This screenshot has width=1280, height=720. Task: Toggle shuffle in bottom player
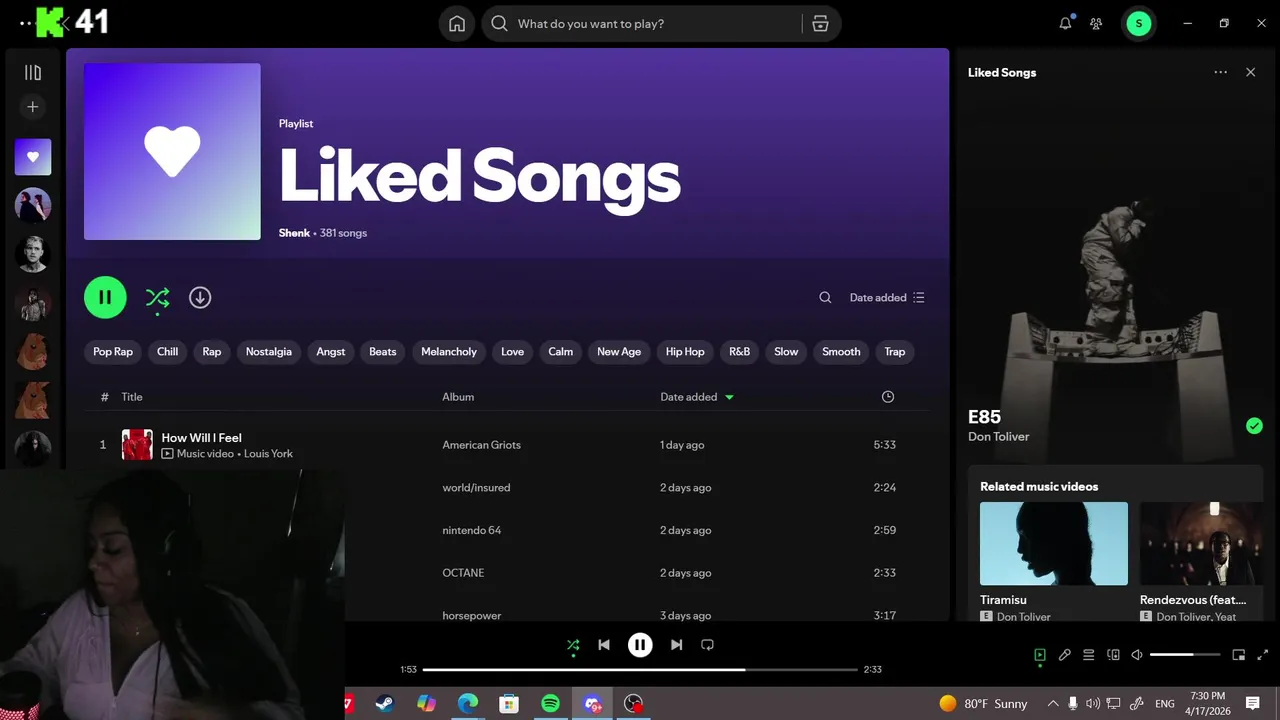coord(573,645)
